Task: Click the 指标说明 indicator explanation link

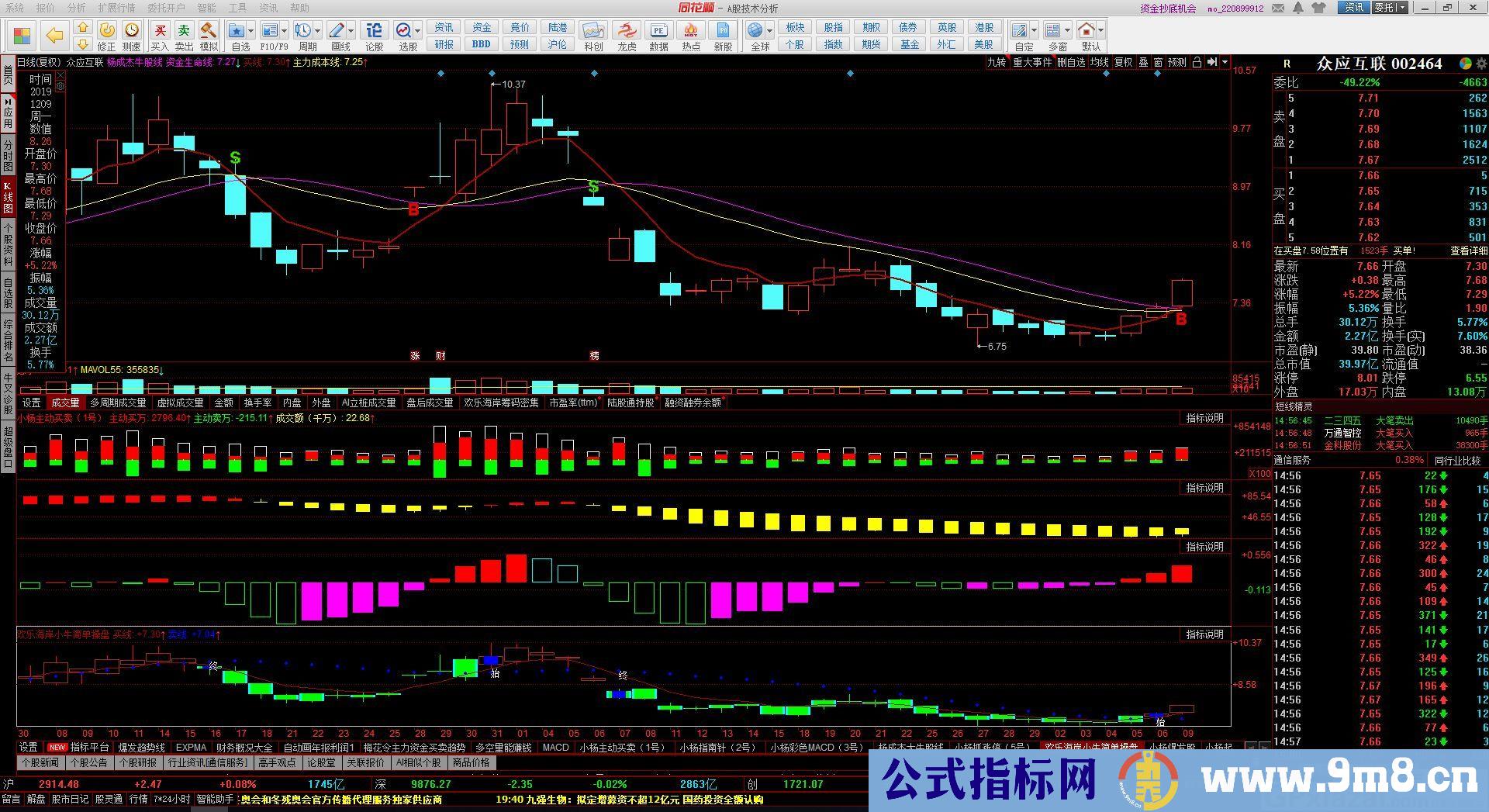Action: (1205, 417)
